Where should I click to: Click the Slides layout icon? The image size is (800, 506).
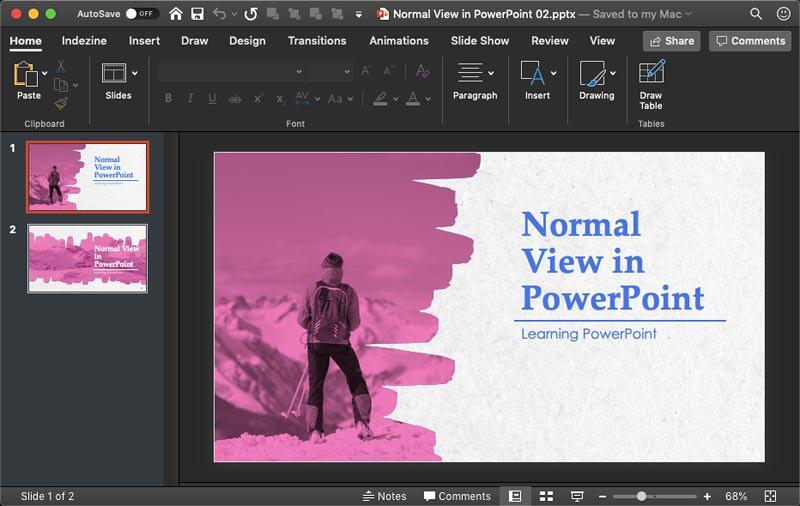point(114,73)
